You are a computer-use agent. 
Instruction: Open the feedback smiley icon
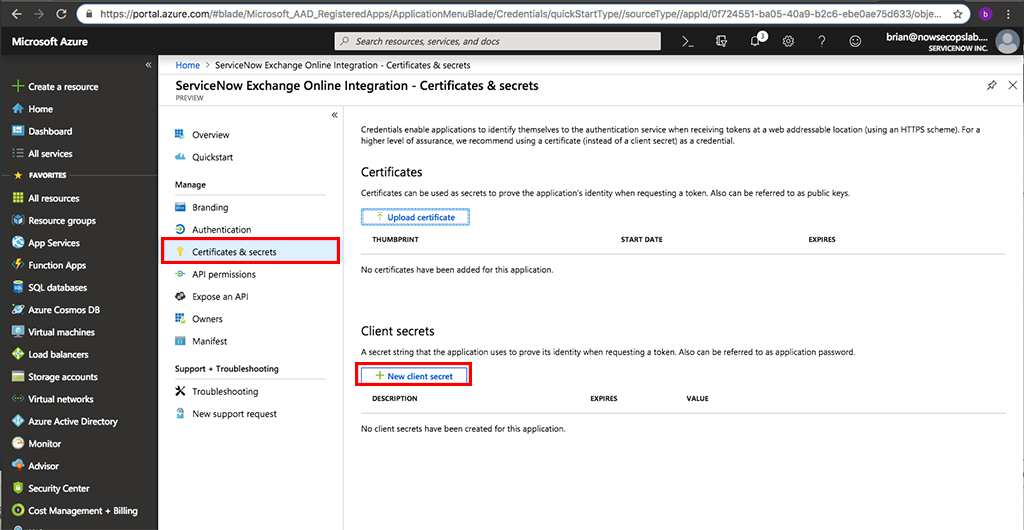pos(855,41)
